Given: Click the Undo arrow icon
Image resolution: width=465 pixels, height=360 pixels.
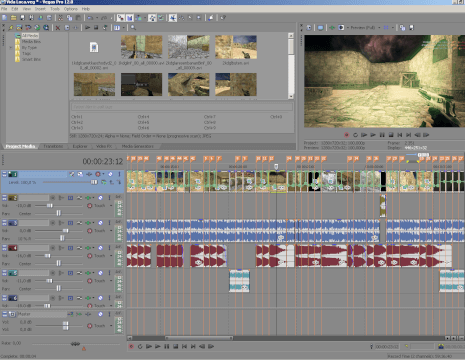Looking at the screenshot, I should click(90, 18).
